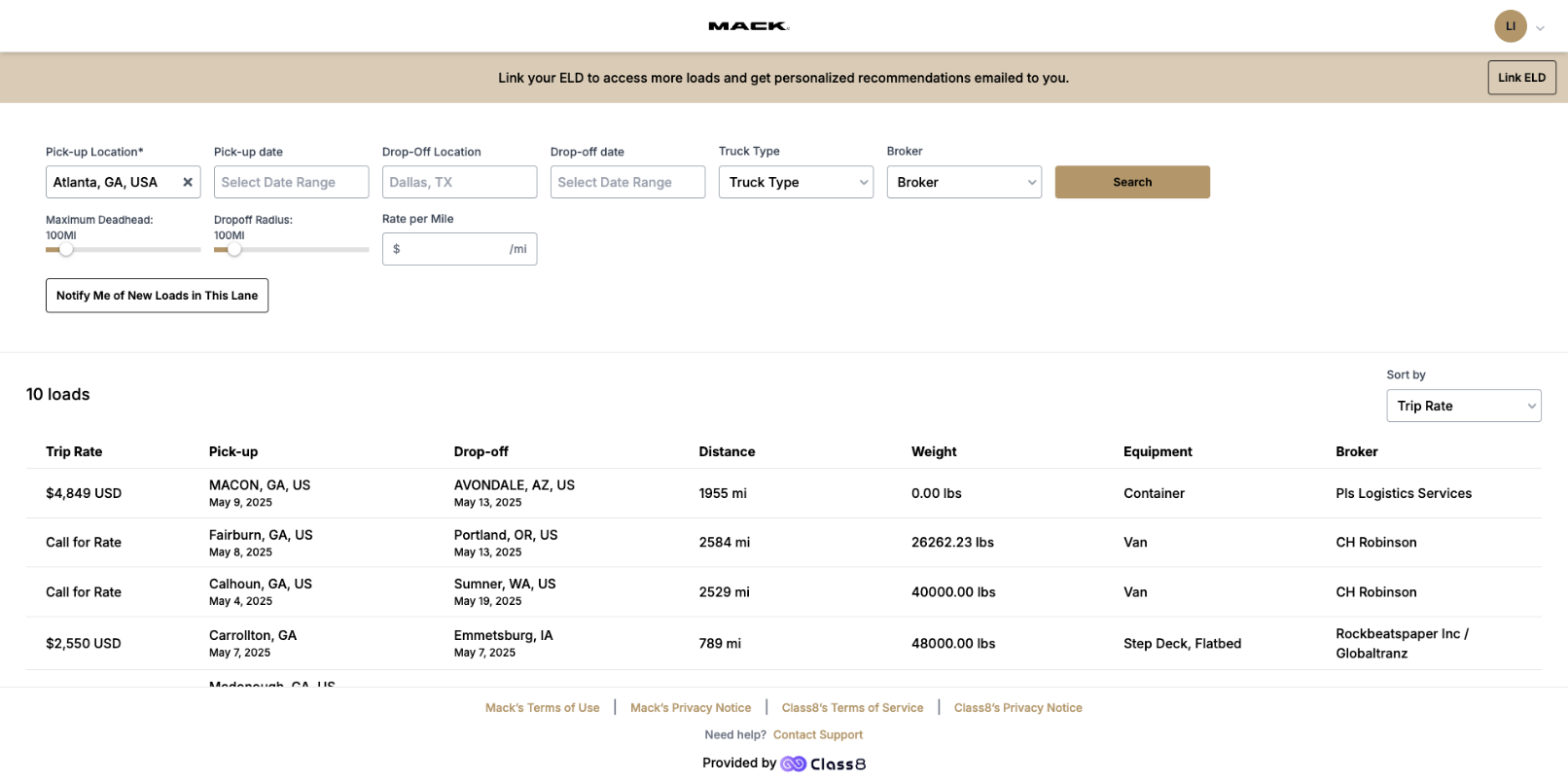This screenshot has height=782, width=1568.
Task: Clear the Atlanta, GA pick-up location
Action: pos(188,182)
